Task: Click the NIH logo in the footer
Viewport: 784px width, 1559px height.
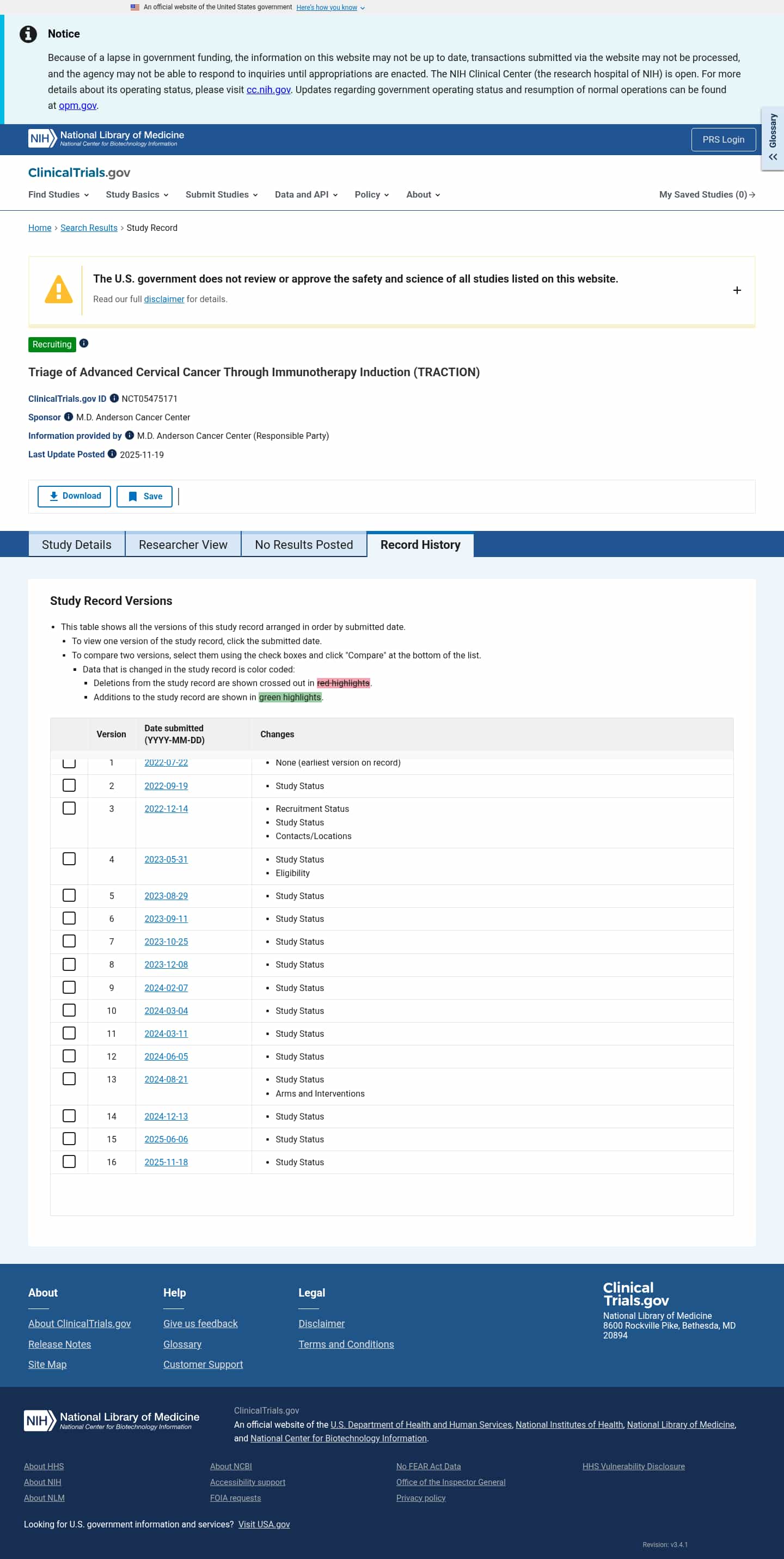Action: [112, 1420]
